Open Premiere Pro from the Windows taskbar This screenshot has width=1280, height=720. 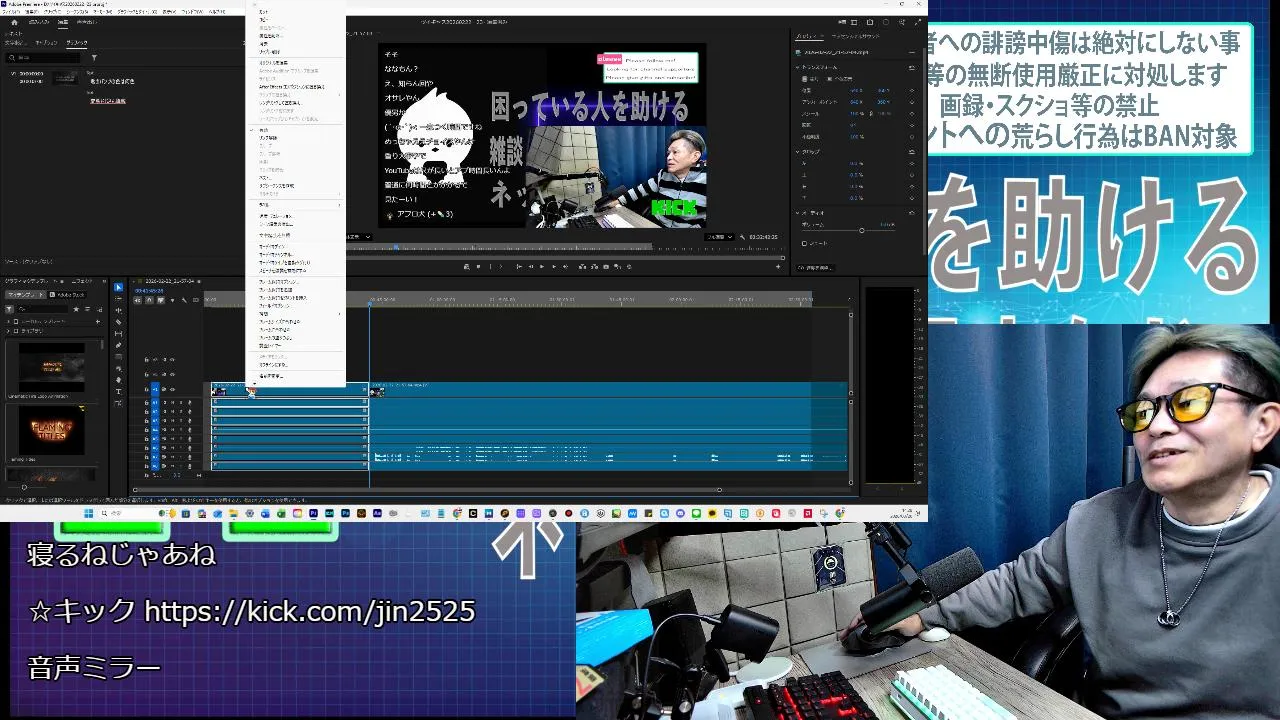tap(314, 513)
